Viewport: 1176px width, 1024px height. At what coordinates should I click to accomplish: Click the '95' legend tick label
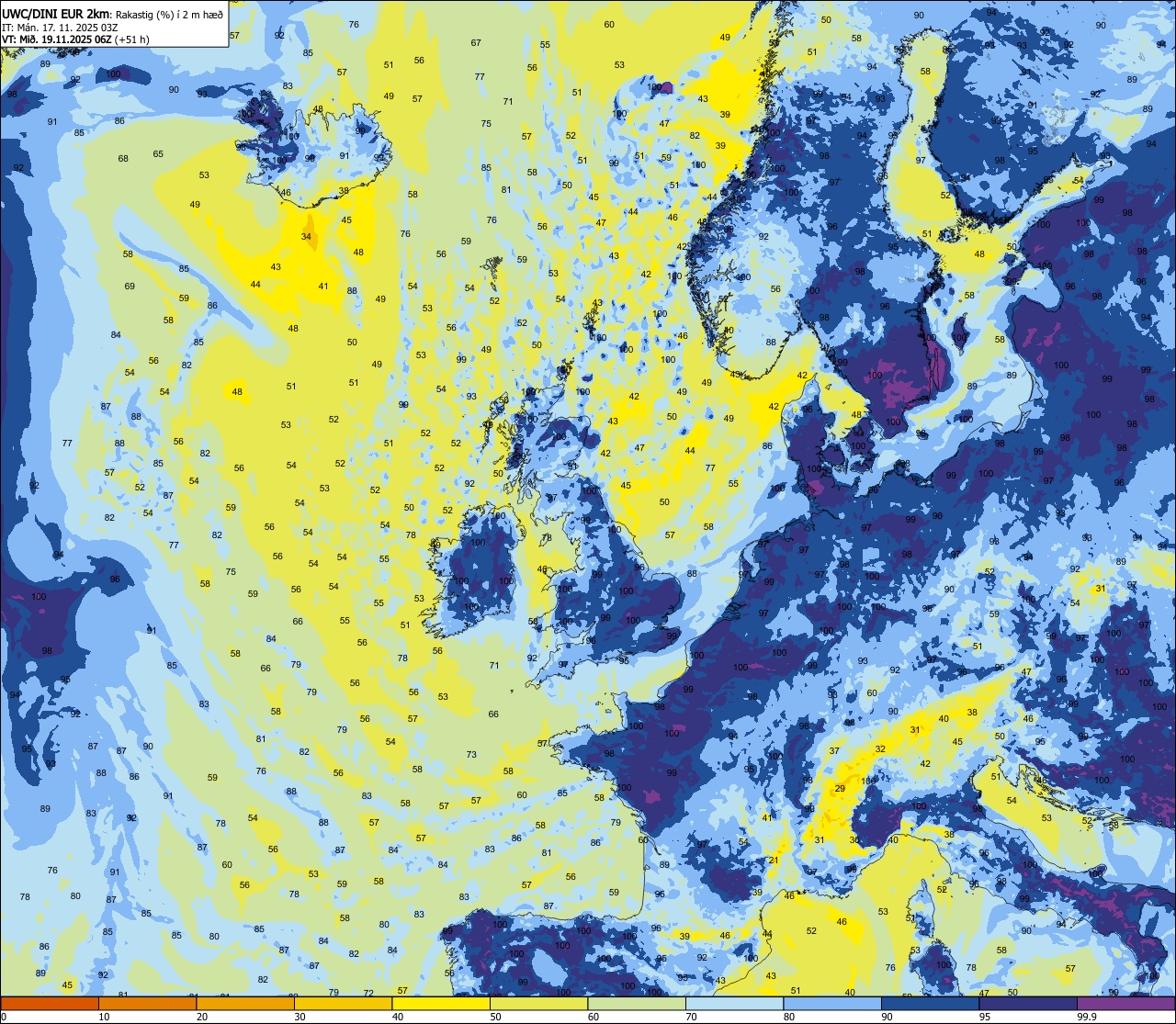point(985,1016)
